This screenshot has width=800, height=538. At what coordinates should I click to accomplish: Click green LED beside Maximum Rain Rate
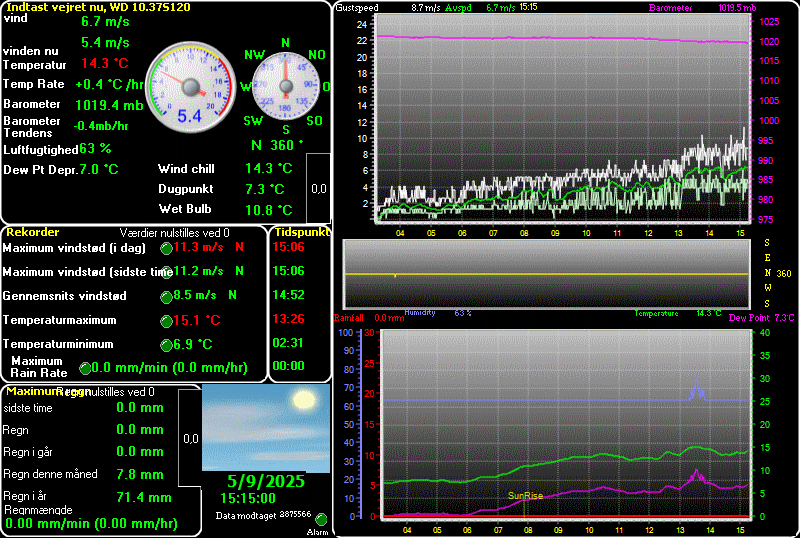coord(85,368)
